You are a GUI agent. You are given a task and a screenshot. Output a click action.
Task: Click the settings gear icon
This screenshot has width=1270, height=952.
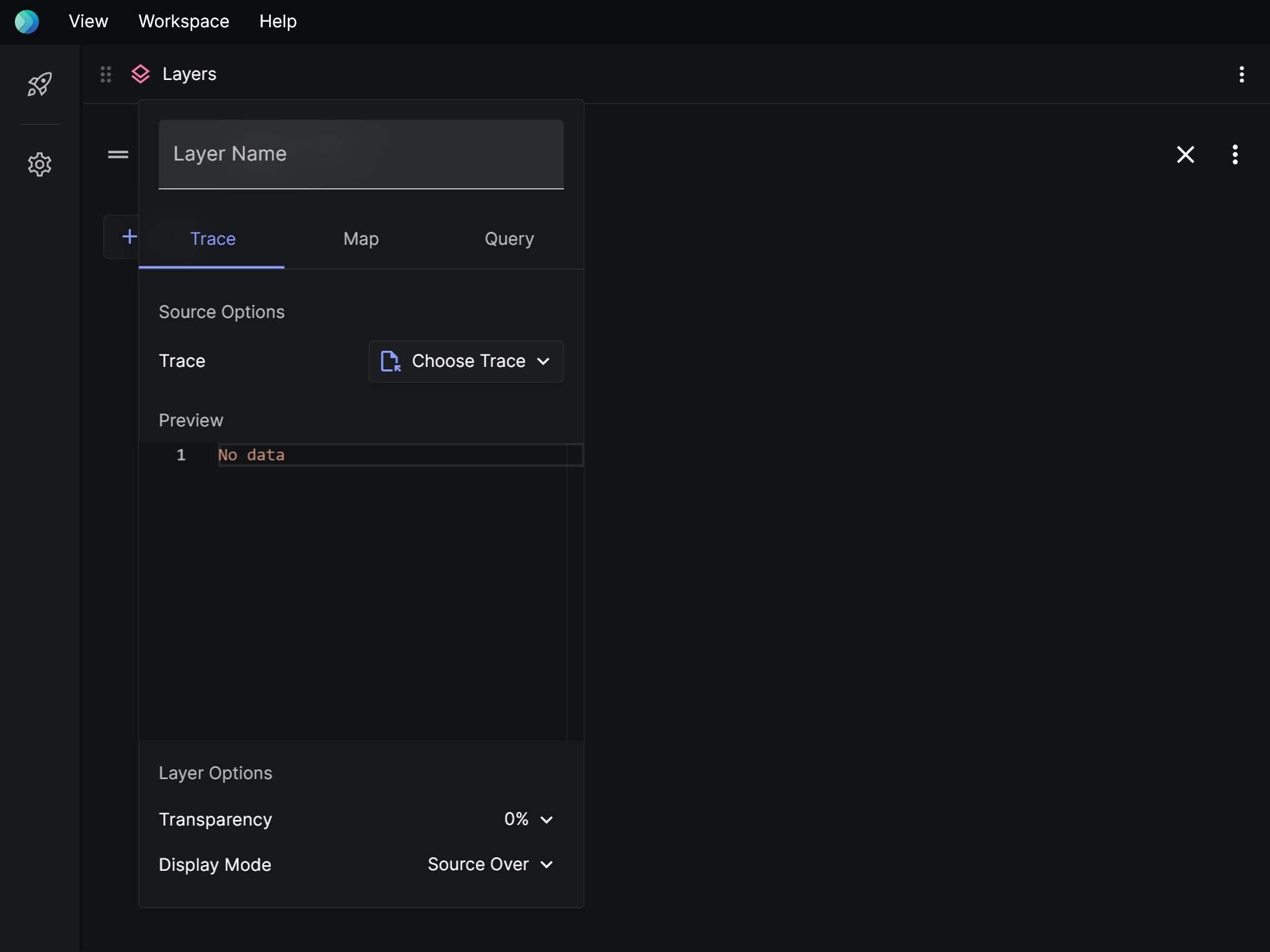39,162
